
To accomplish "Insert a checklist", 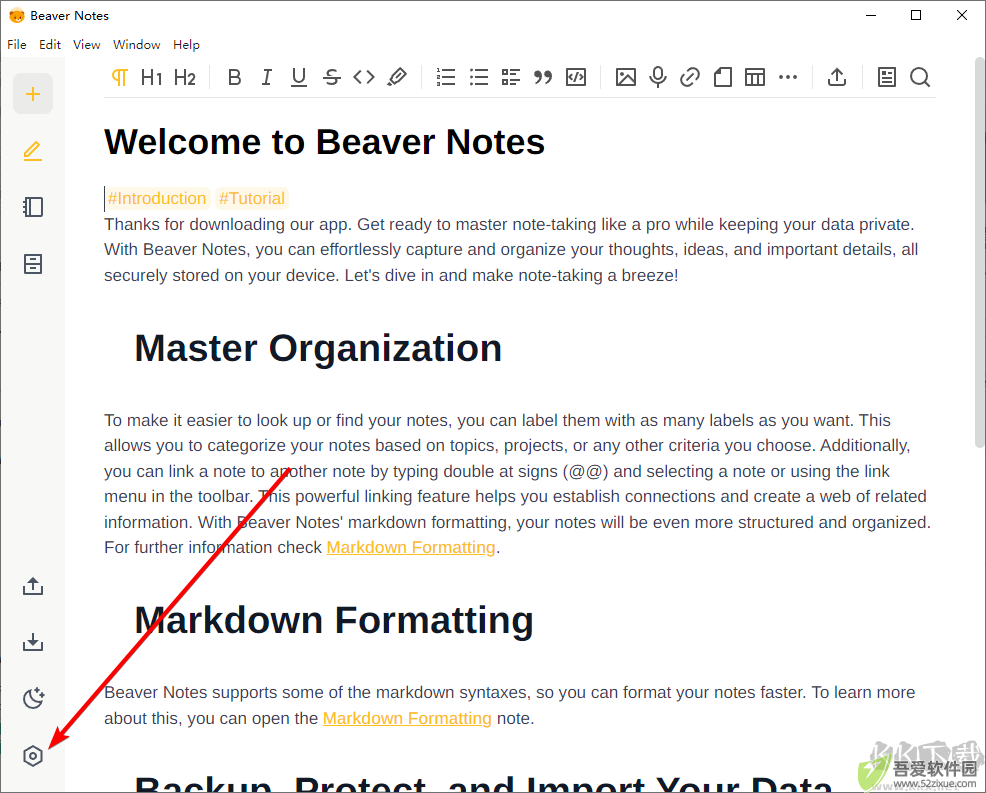I will coord(511,77).
